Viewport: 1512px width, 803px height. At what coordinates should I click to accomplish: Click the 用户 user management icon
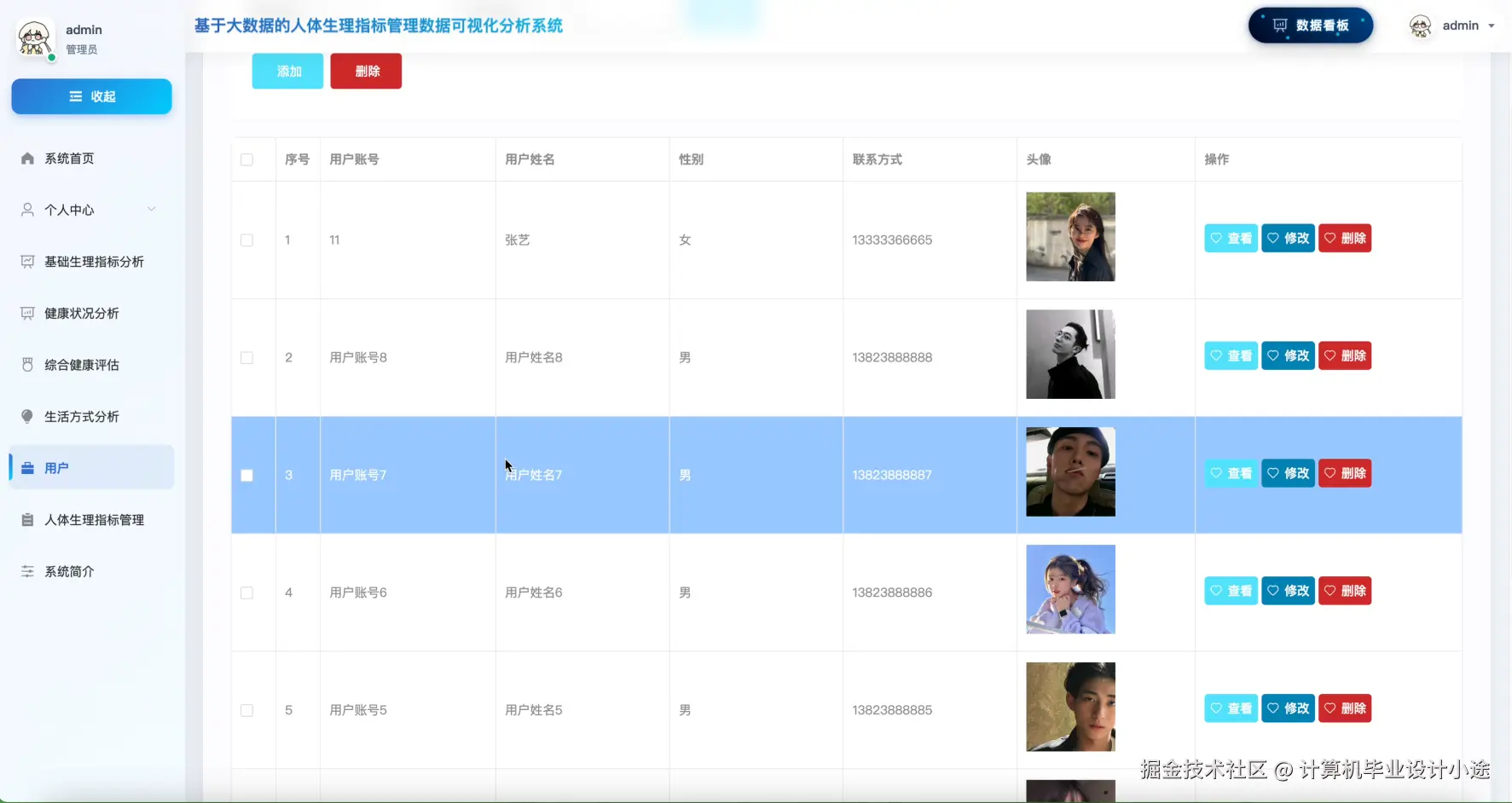tap(26, 467)
